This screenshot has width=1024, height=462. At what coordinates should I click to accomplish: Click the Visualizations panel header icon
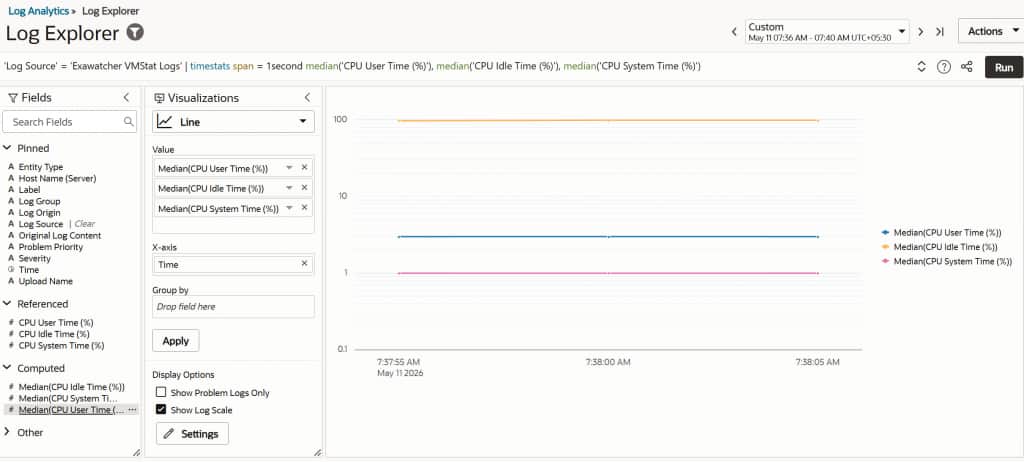pos(159,98)
